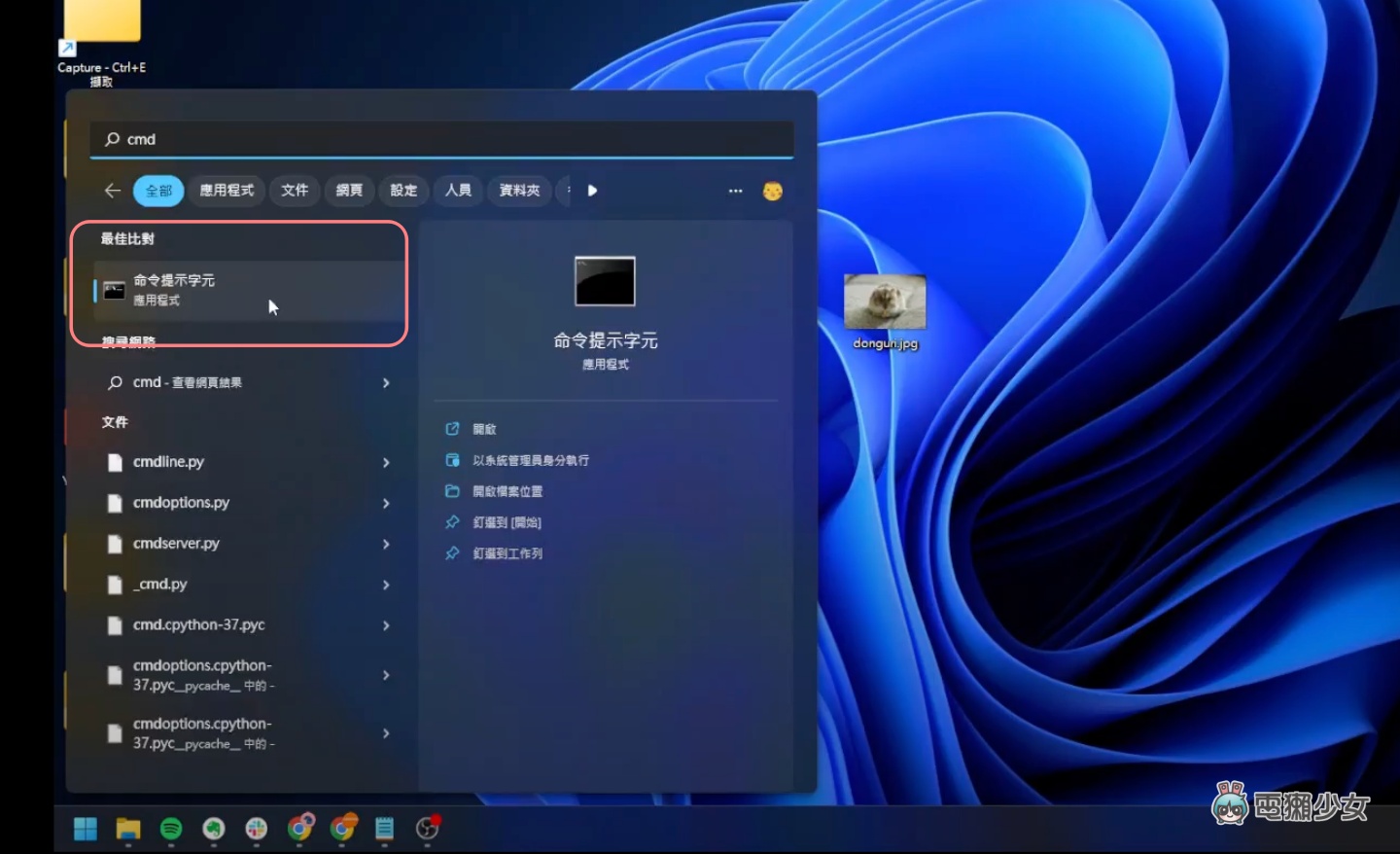The width and height of the screenshot is (1400, 854).
Task: Switch to the 應用程式 filter tab
Action: point(227,191)
